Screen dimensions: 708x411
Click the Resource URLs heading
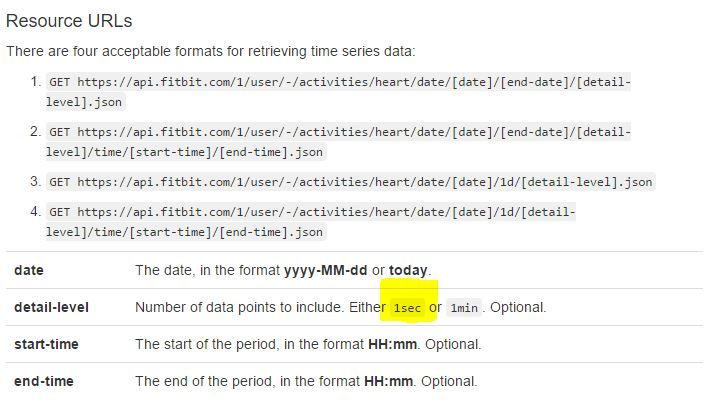(69, 20)
